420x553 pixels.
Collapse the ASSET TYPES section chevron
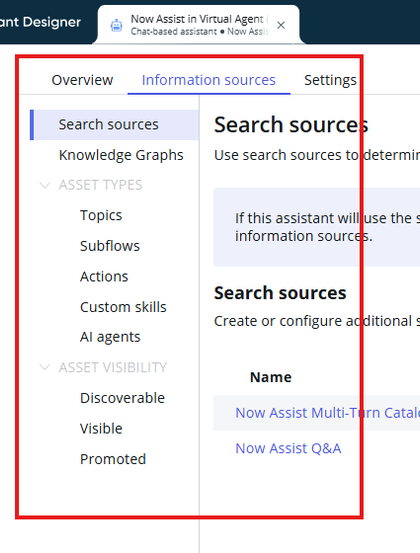tap(45, 185)
